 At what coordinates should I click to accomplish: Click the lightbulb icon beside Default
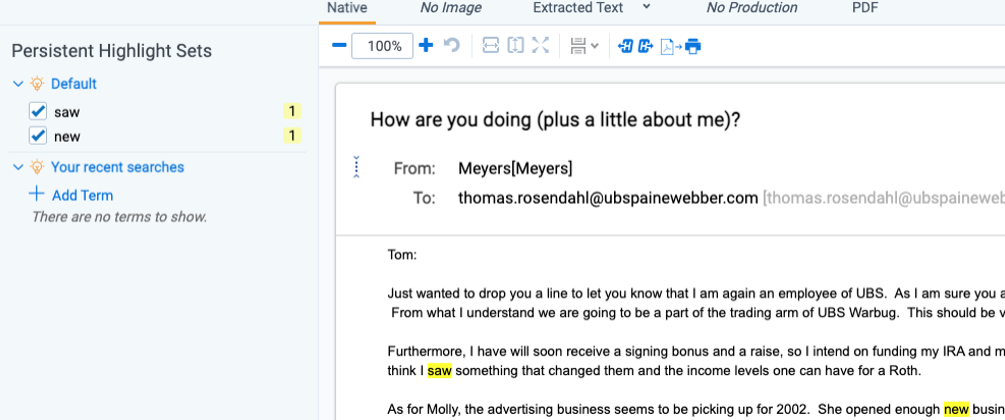click(x=37, y=83)
